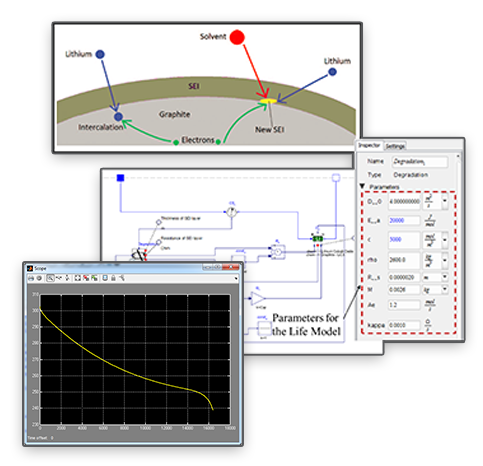Viewport: 483px width, 466px height.
Task: Click the Name field containing Degradation
Action: pos(420,162)
